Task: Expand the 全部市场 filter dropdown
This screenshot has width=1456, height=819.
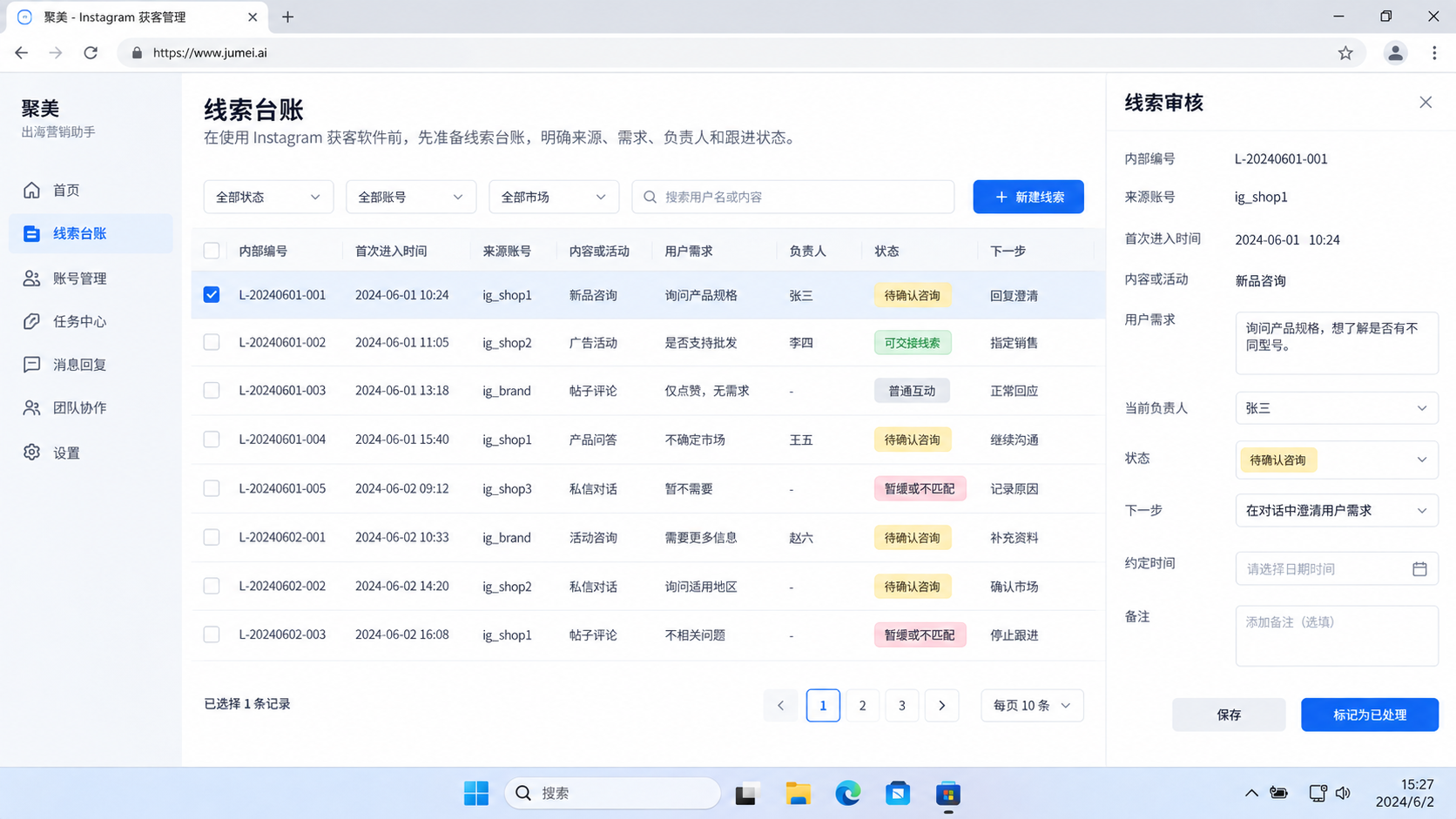Action: tap(554, 197)
